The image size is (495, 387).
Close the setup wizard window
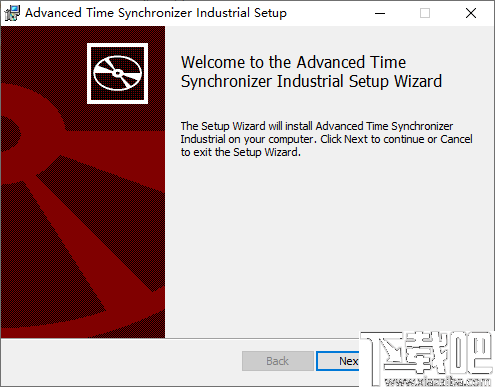(x=471, y=13)
